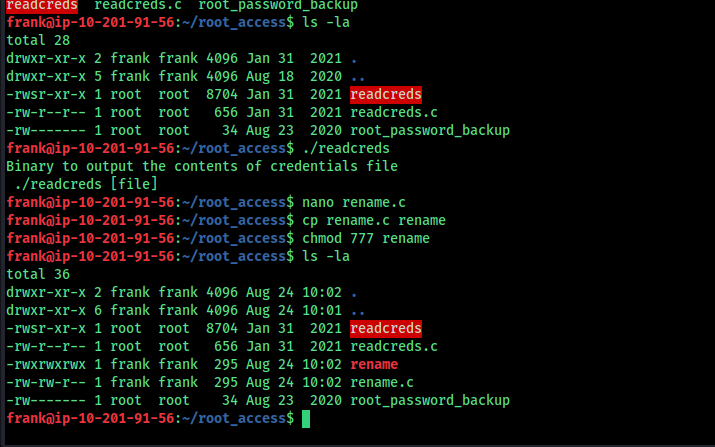Click readcreds.c with size 656 in first listing
The height and width of the screenshot is (447, 715).
coord(394,112)
